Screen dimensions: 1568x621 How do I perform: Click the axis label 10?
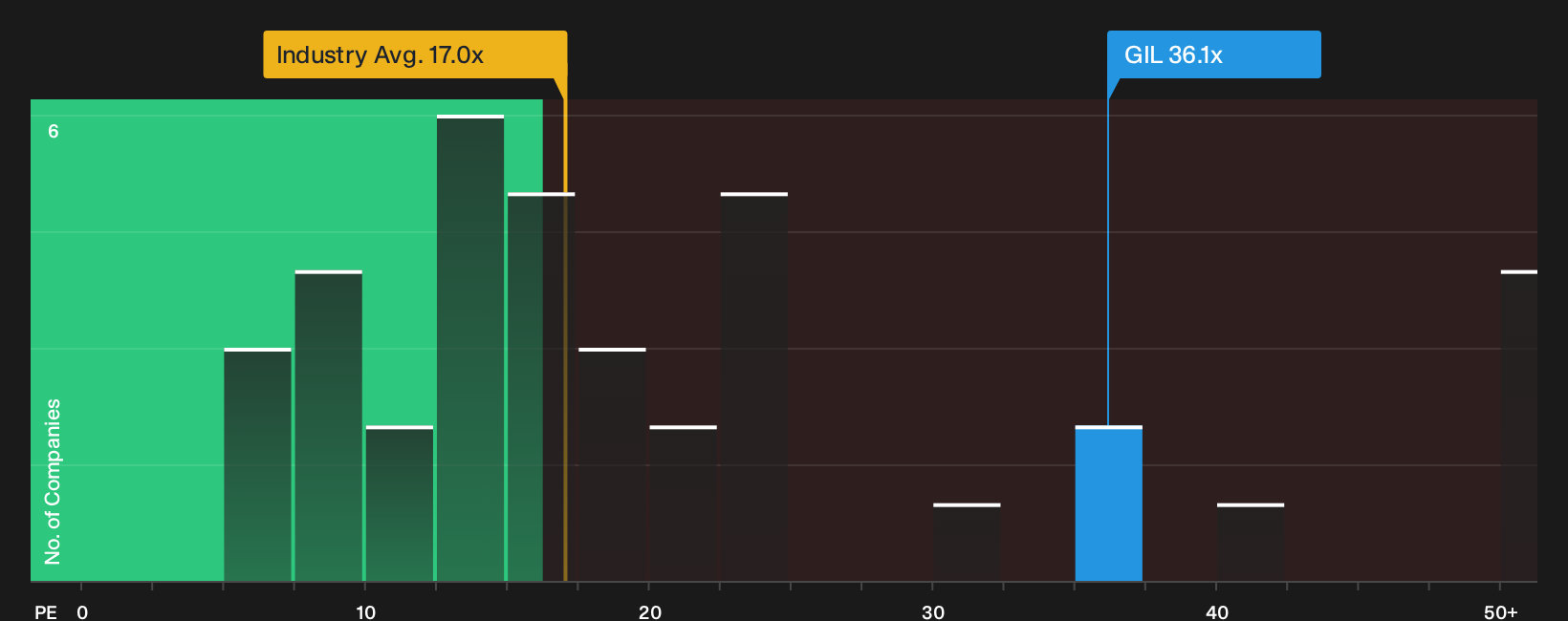point(365,612)
